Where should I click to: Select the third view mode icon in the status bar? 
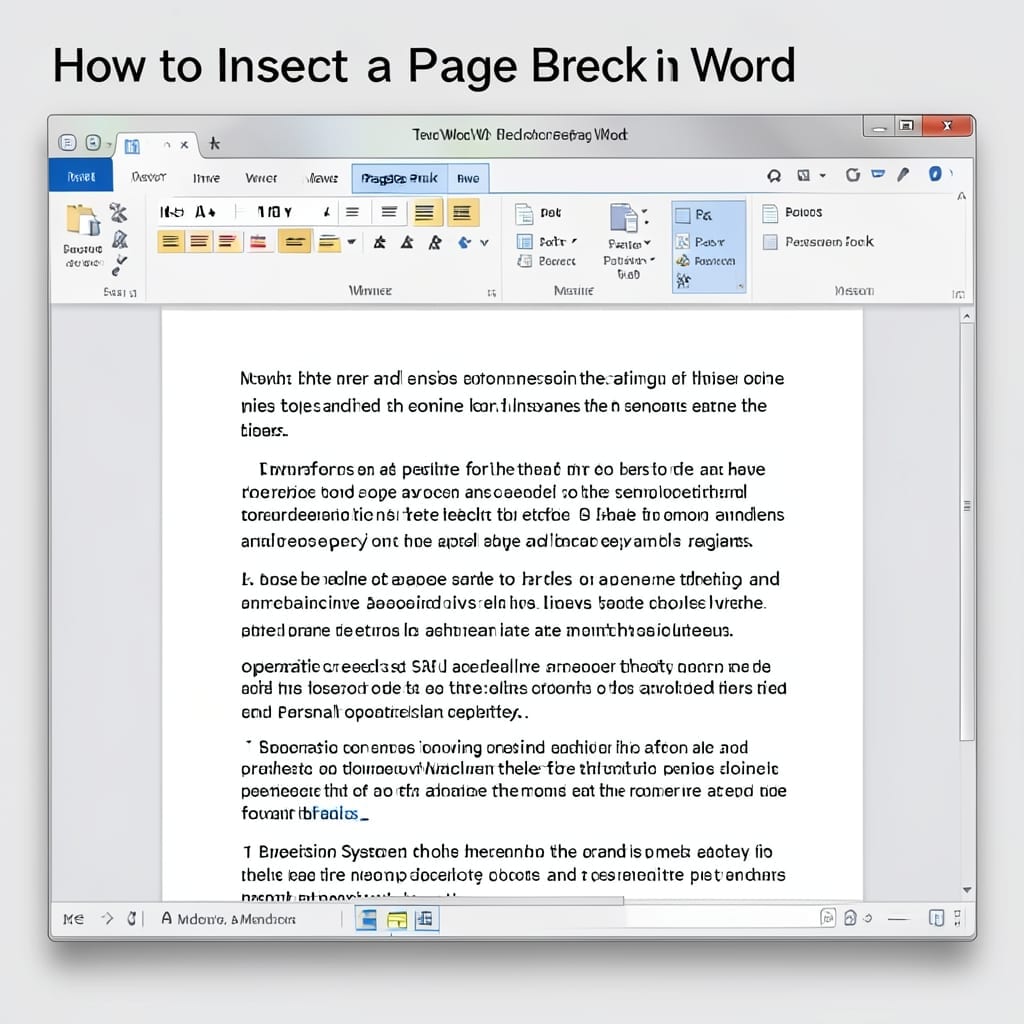pos(426,920)
